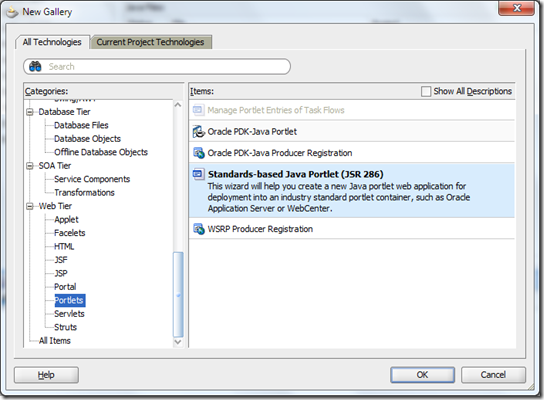Image resolution: width=544 pixels, height=400 pixels.
Task: Click the binoculars search icon
Action: point(35,66)
